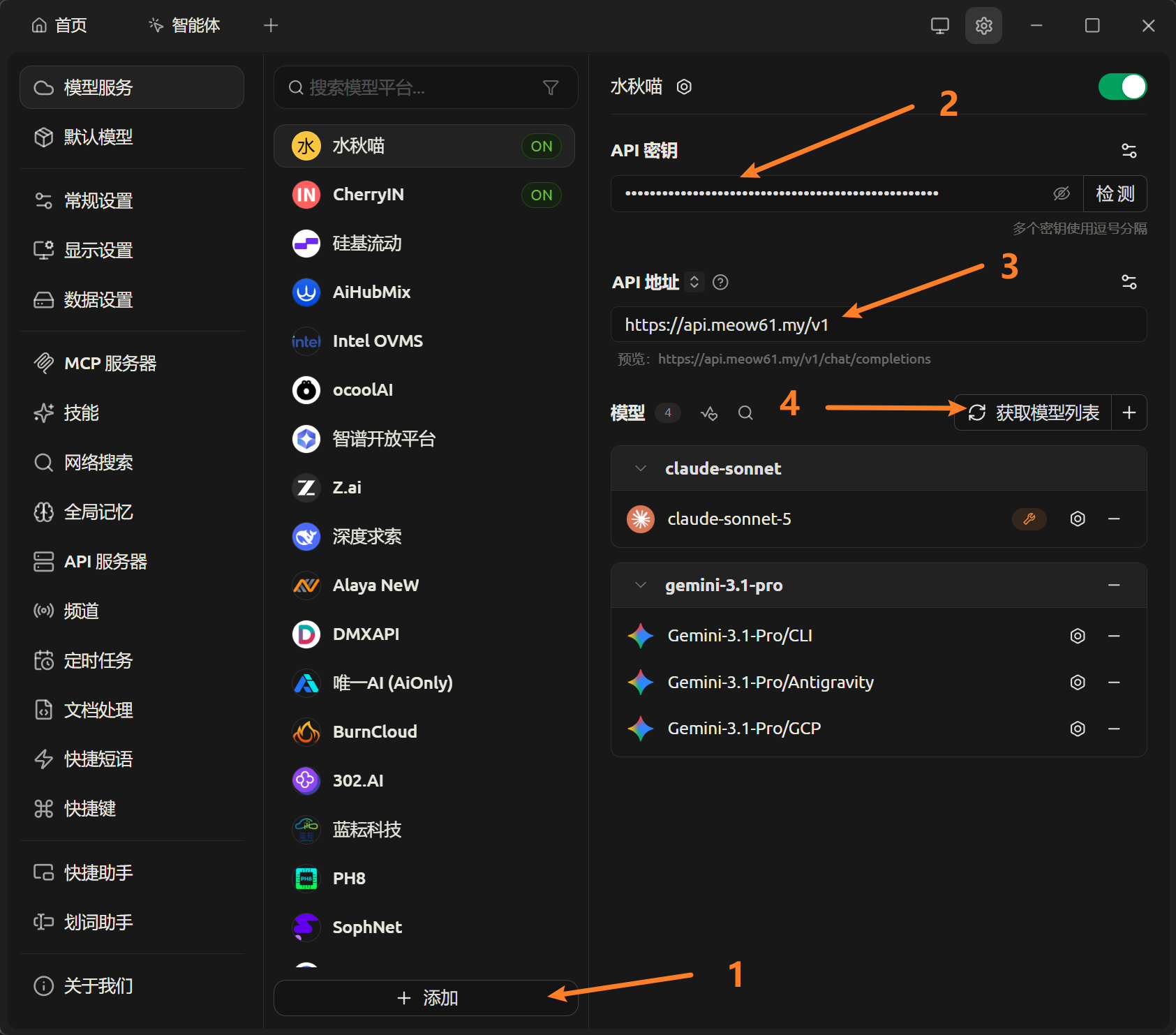Click the model health check icon

click(709, 413)
